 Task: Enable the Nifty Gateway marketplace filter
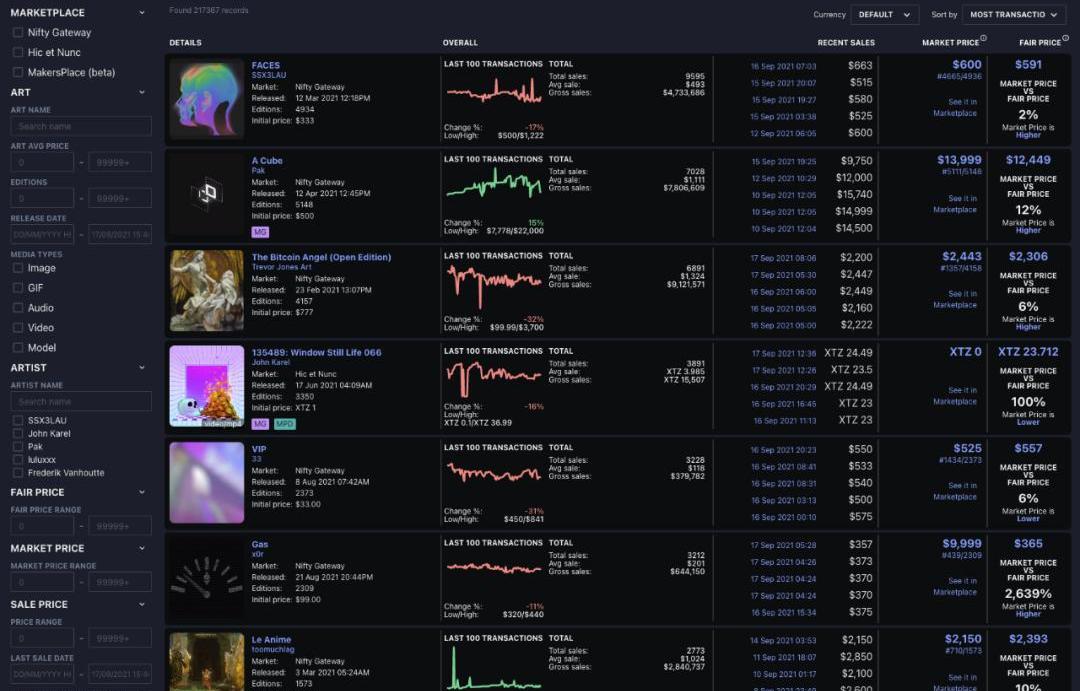click(x=18, y=32)
